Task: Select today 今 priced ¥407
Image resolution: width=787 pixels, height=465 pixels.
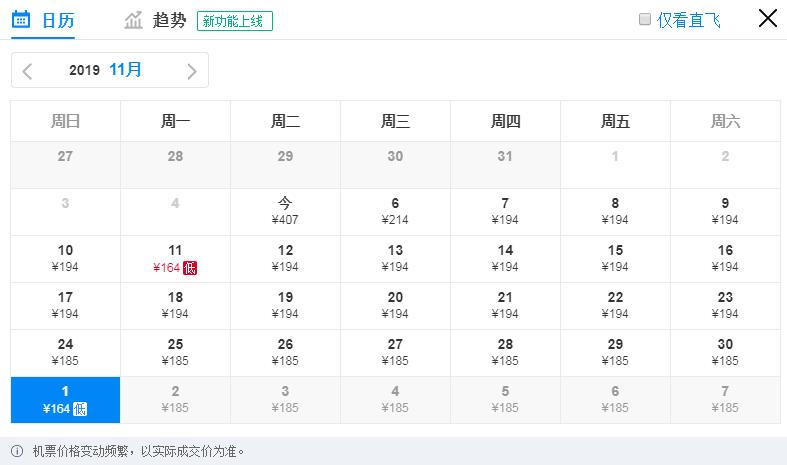Action: click(x=285, y=212)
